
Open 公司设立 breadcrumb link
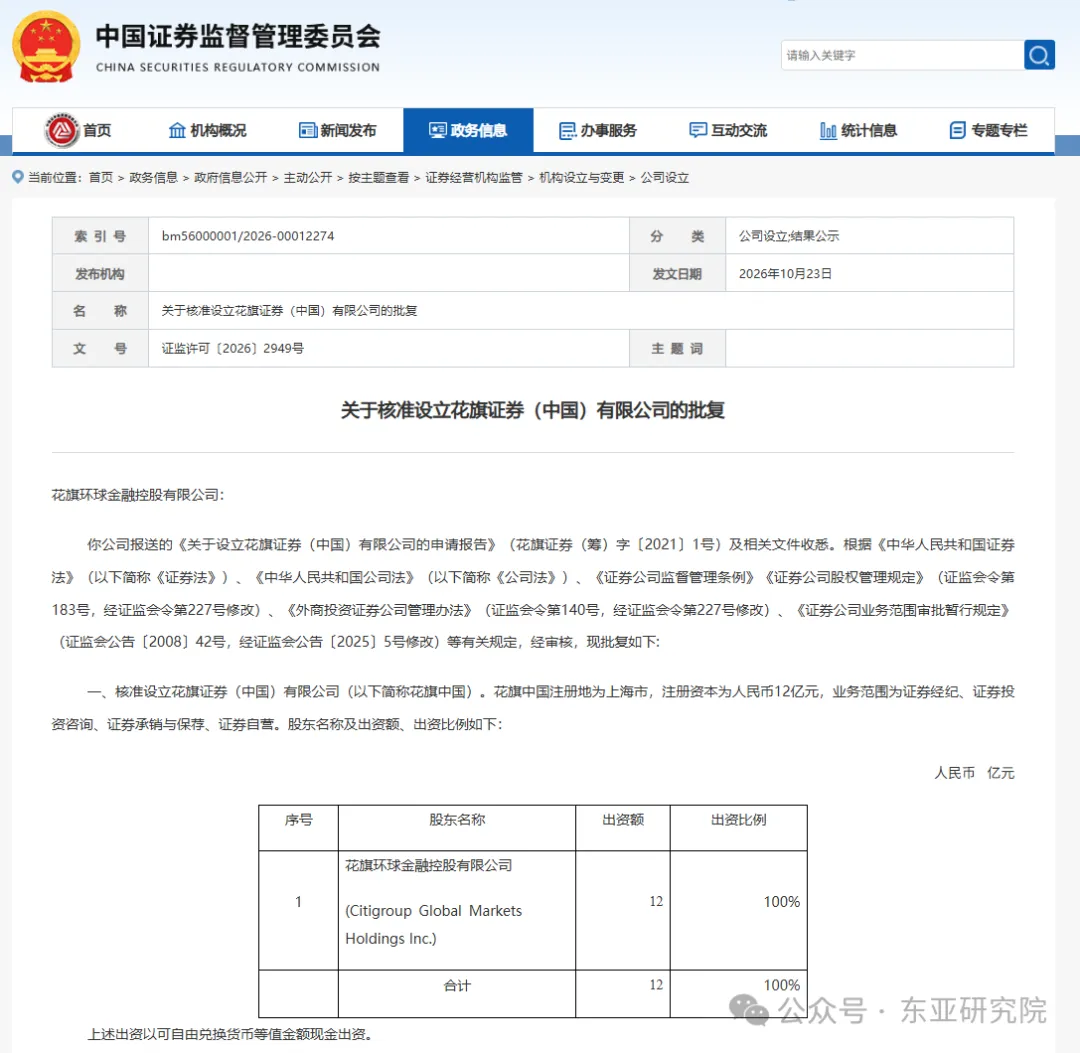664,178
